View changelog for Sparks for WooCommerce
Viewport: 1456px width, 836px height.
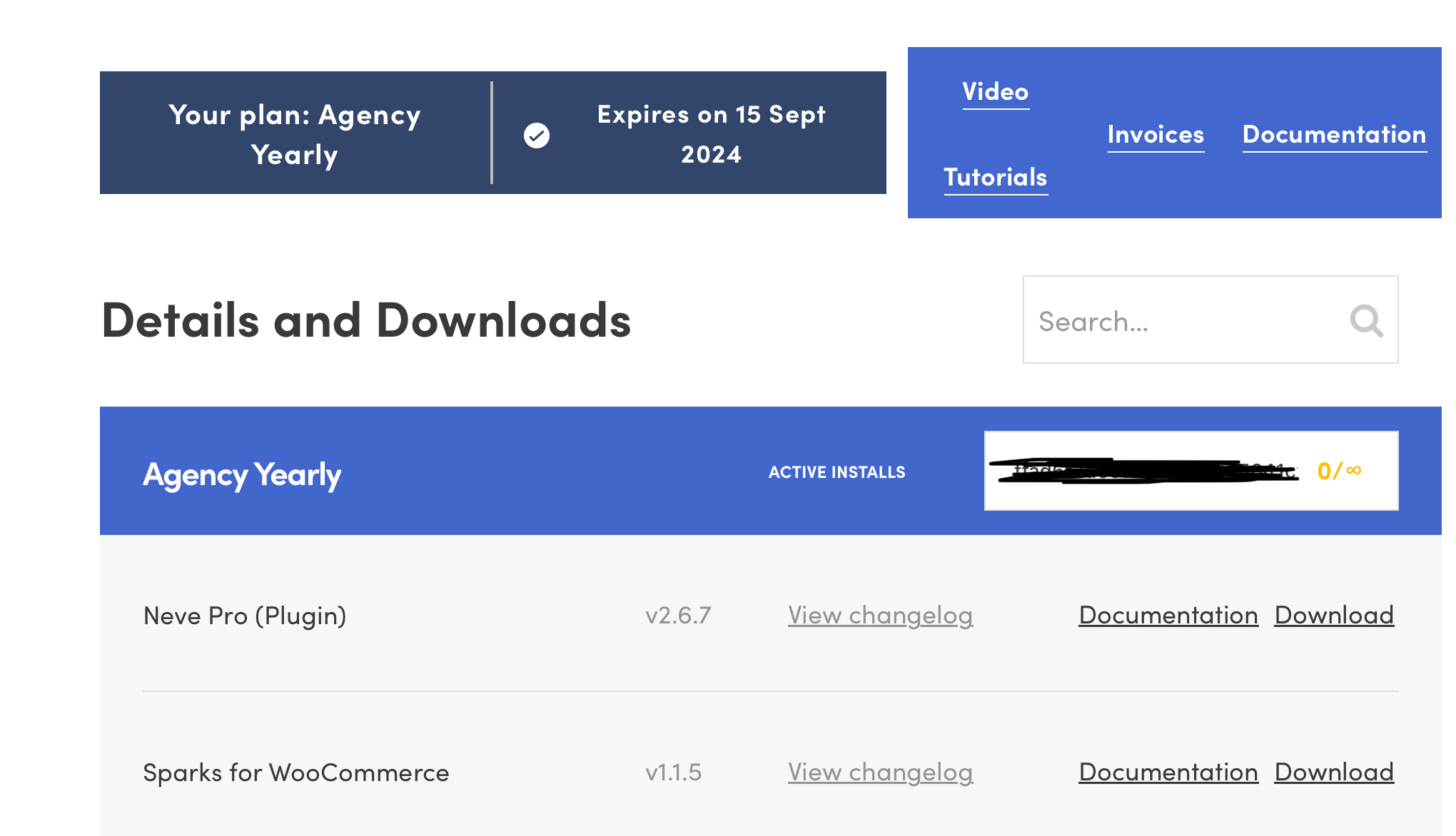(x=880, y=772)
